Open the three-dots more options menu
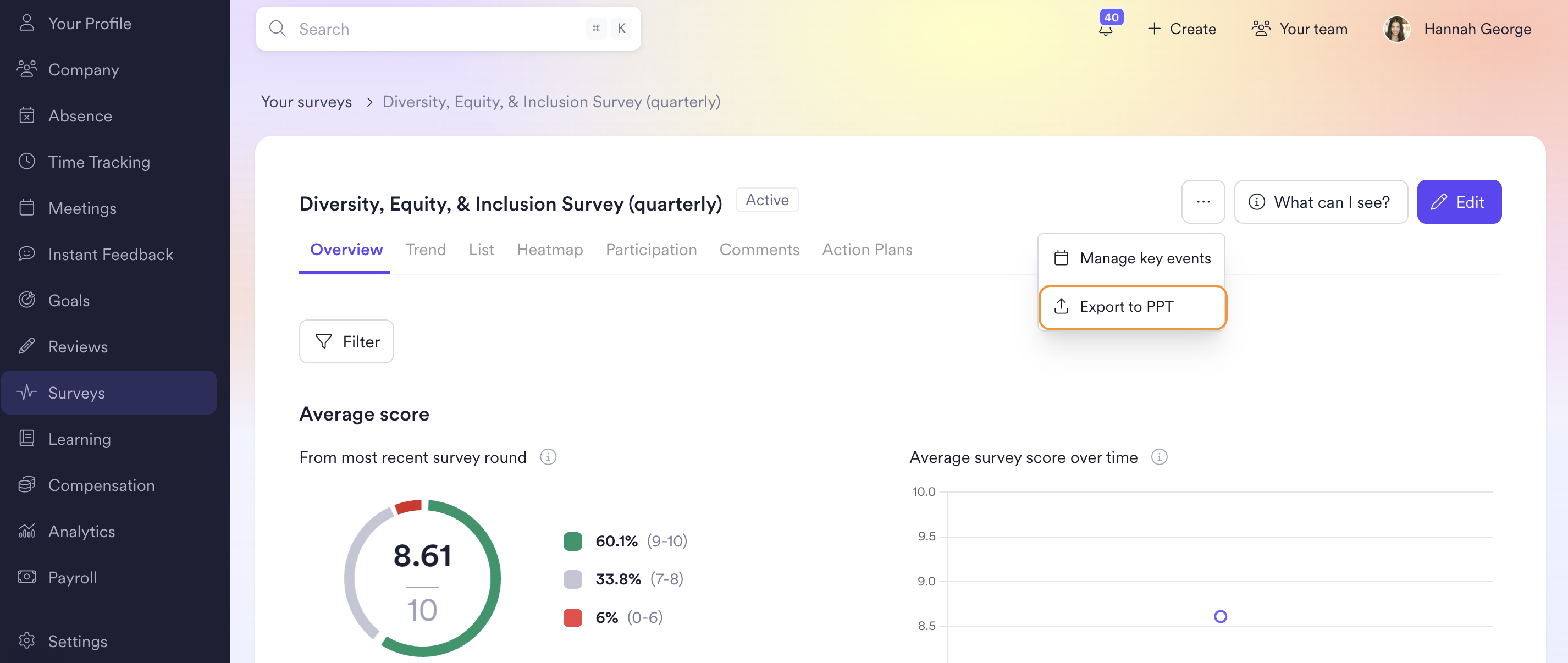 pyautogui.click(x=1203, y=202)
